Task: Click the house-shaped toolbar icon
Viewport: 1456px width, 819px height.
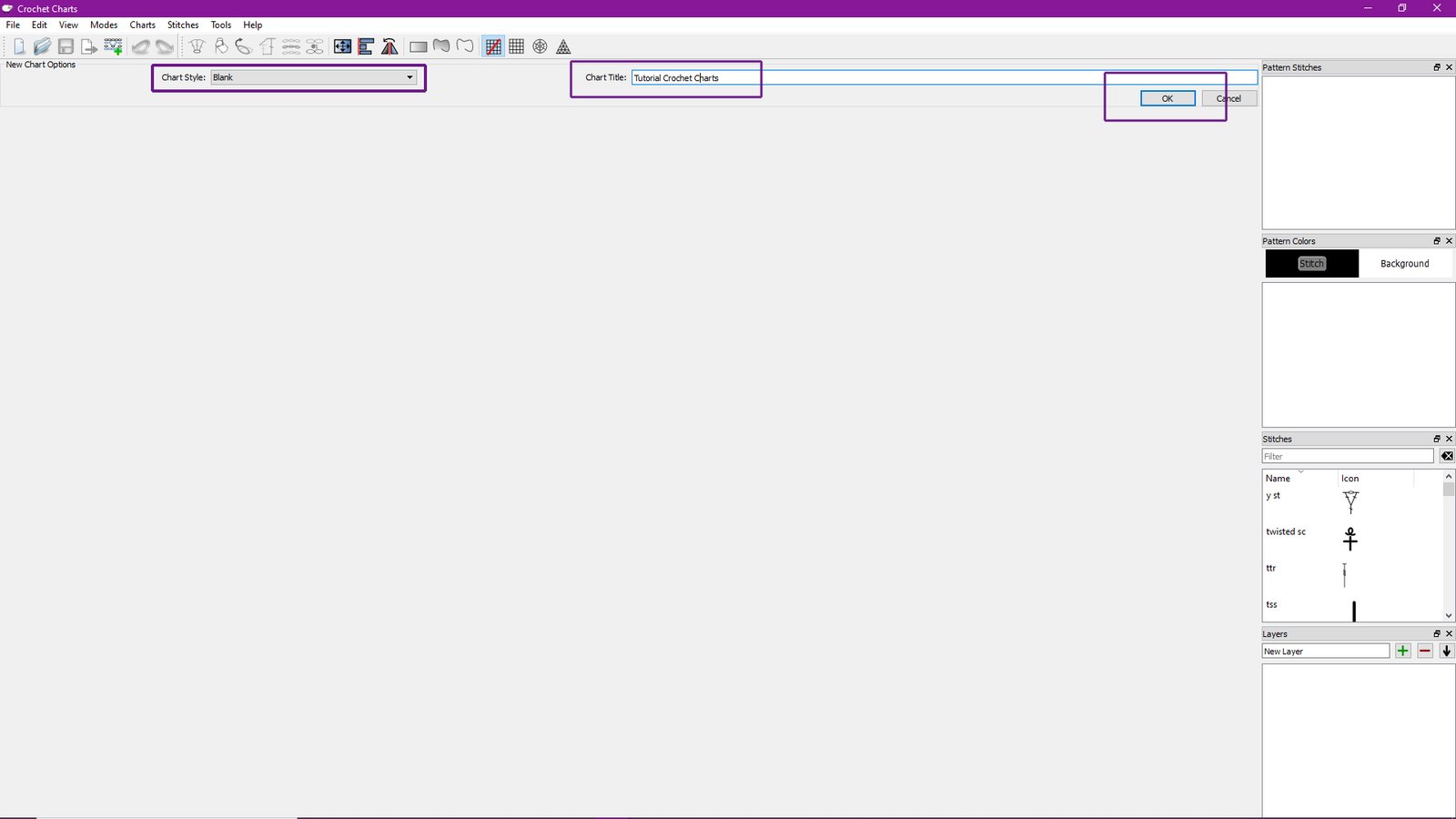Action: (x=268, y=46)
